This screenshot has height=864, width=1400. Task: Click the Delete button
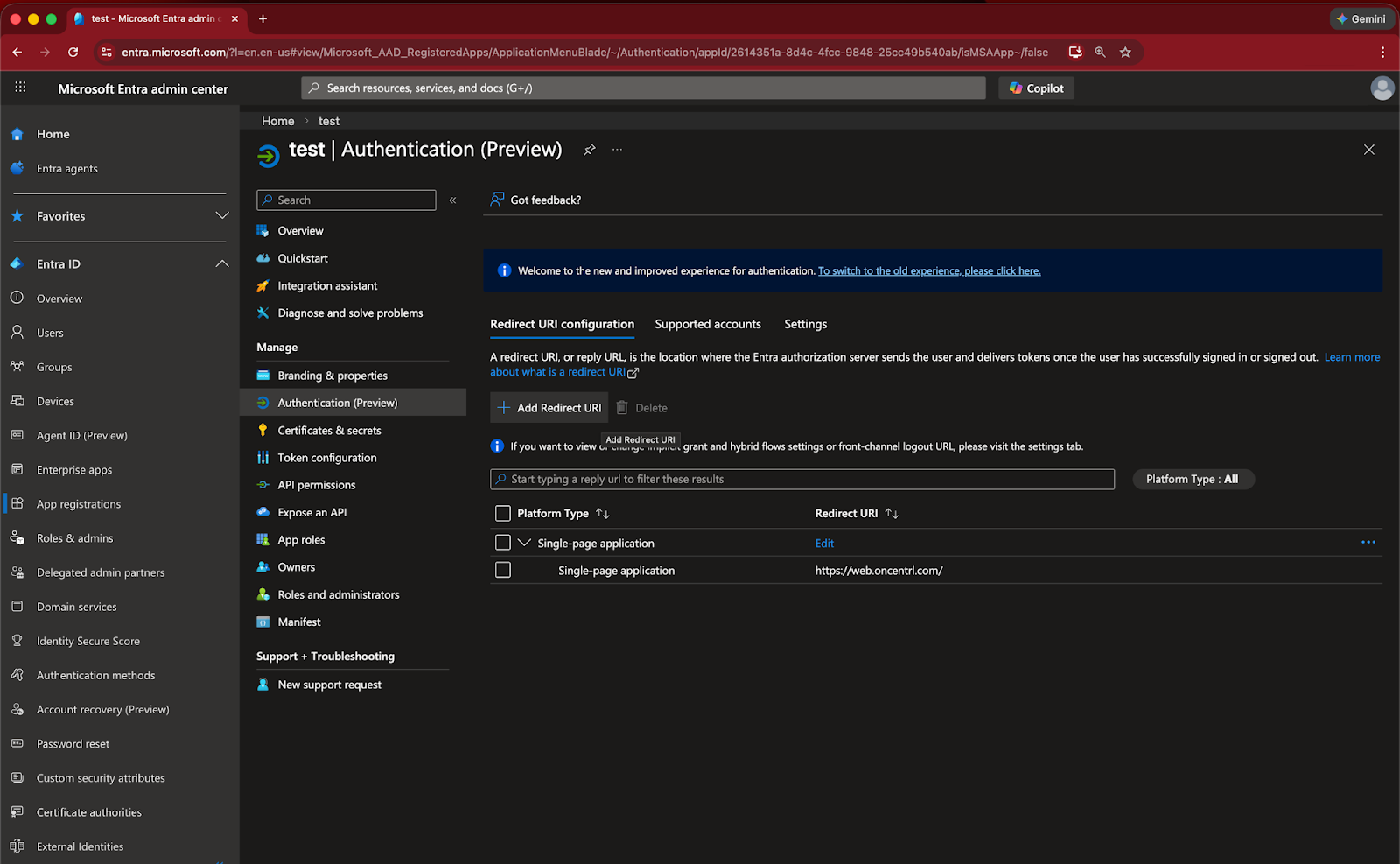coord(642,408)
